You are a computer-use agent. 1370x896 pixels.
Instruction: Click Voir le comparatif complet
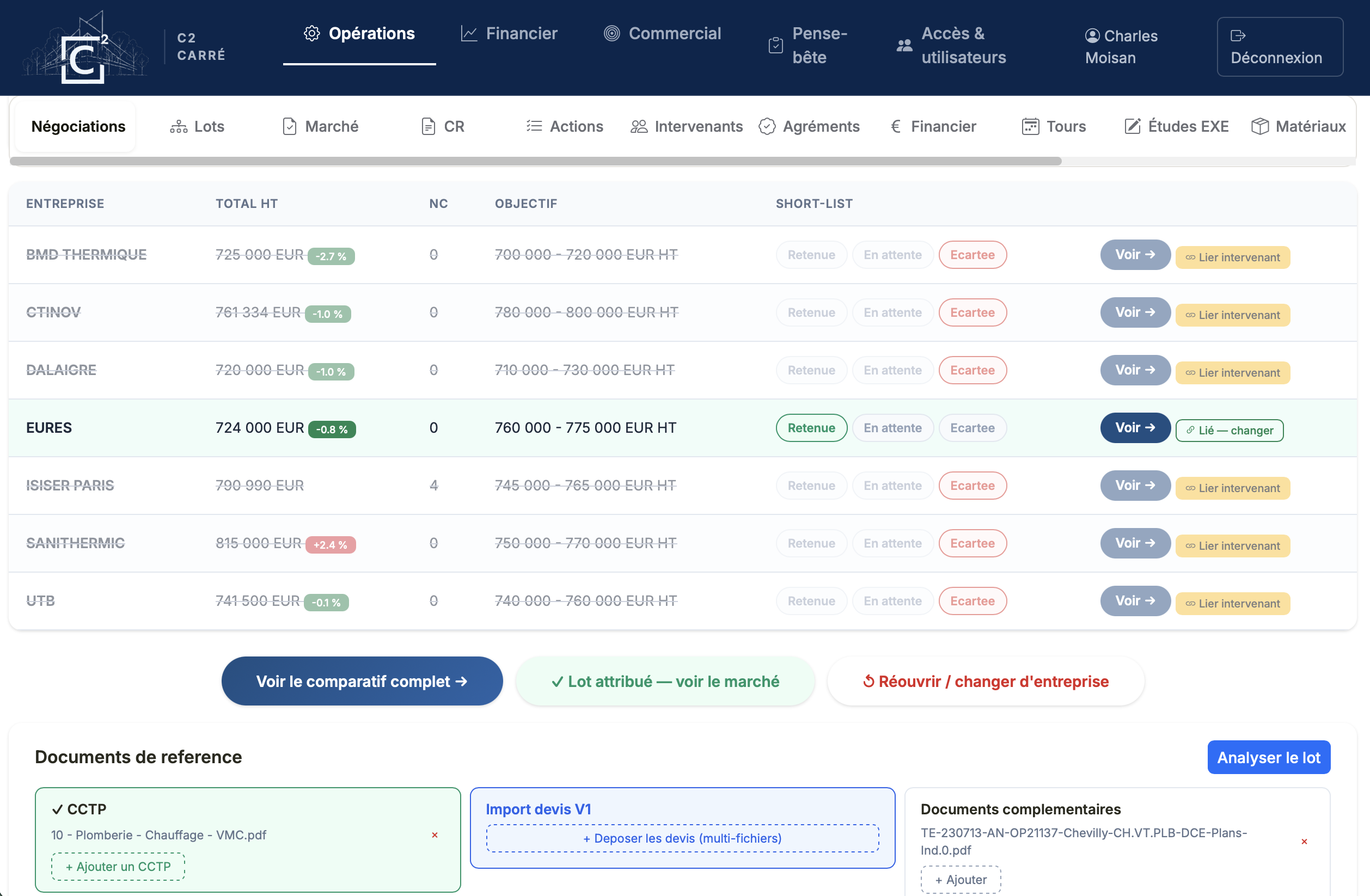362,681
